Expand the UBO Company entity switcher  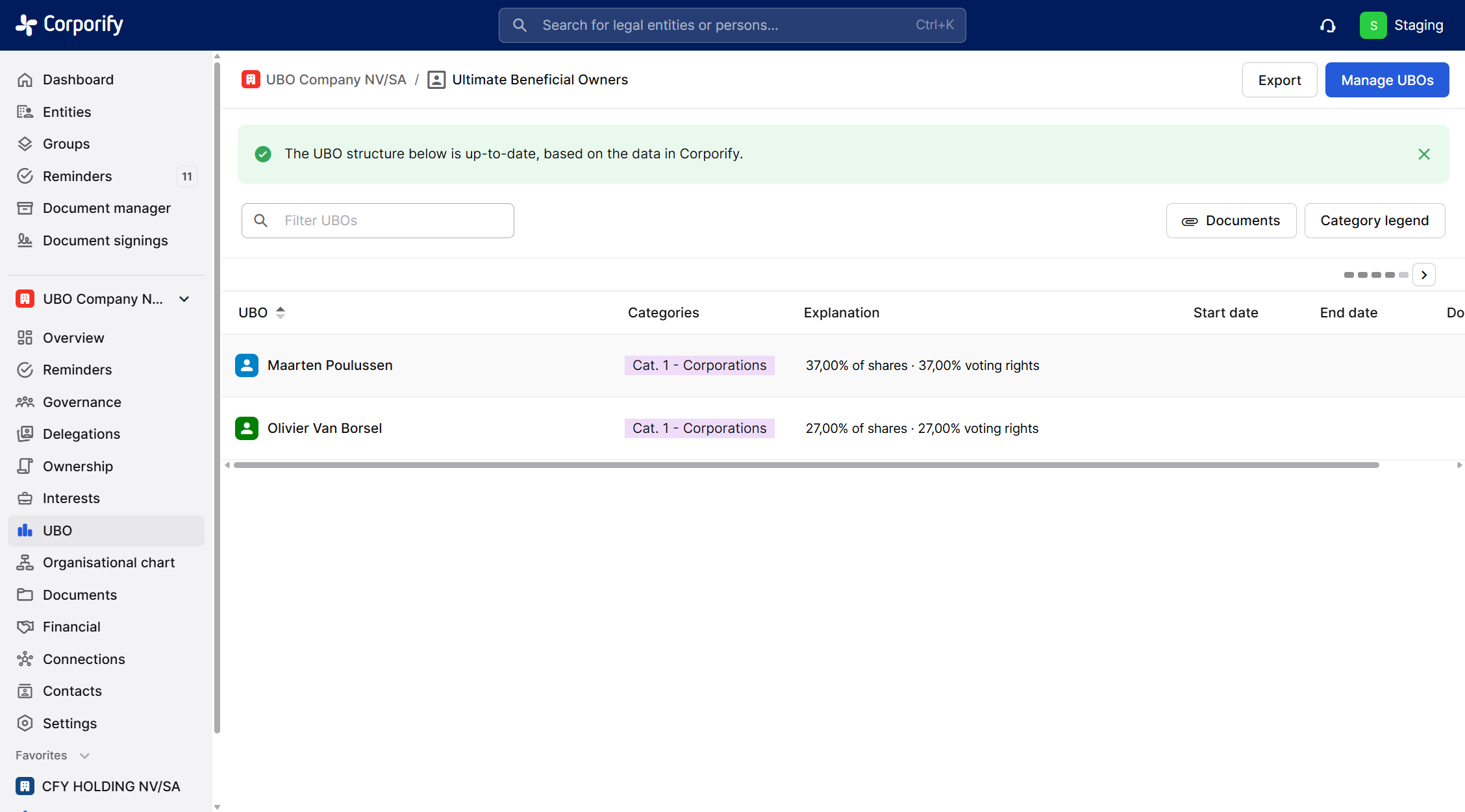pos(184,299)
